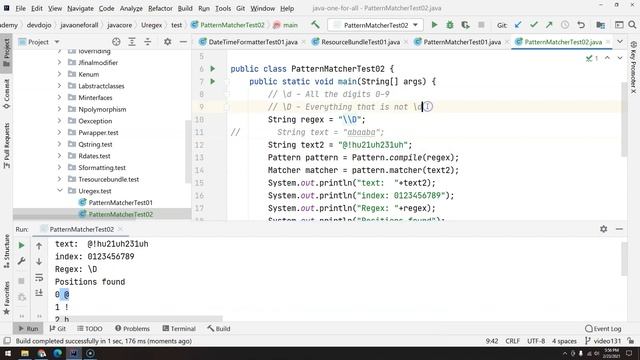Open the File menu
640x360 pixels.
[x=20, y=8]
